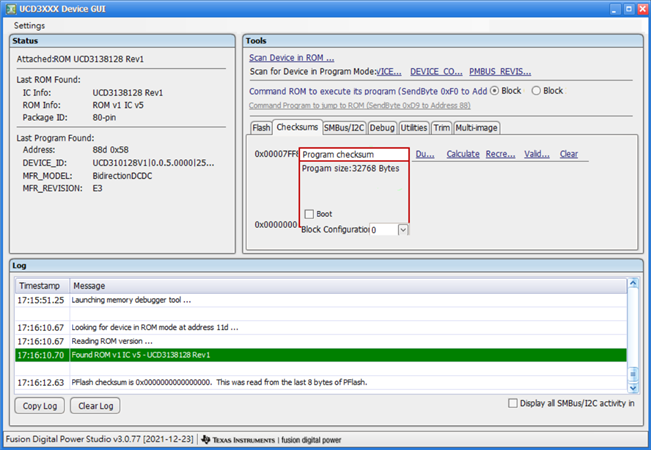The height and width of the screenshot is (450, 651).
Task: Click the 0x00007FF8 address label
Action: pos(277,154)
